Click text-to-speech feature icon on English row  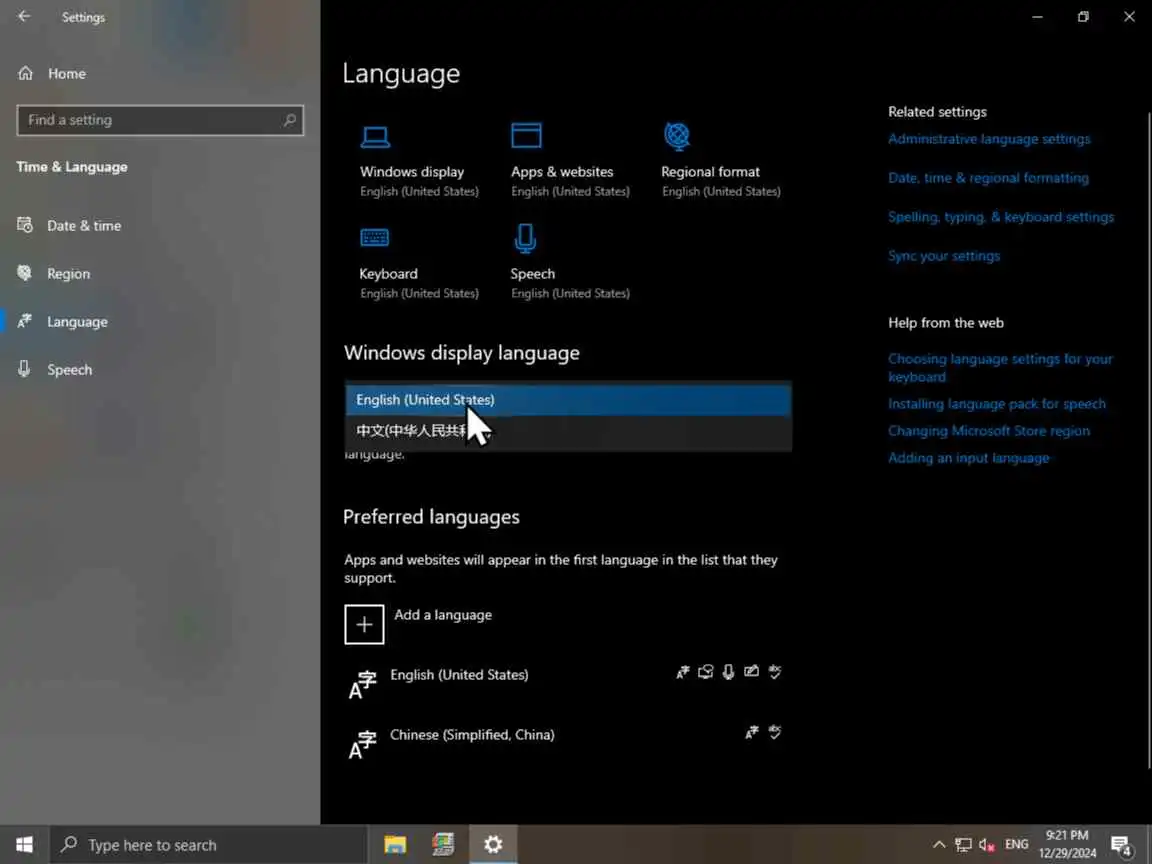pyautogui.click(x=705, y=672)
